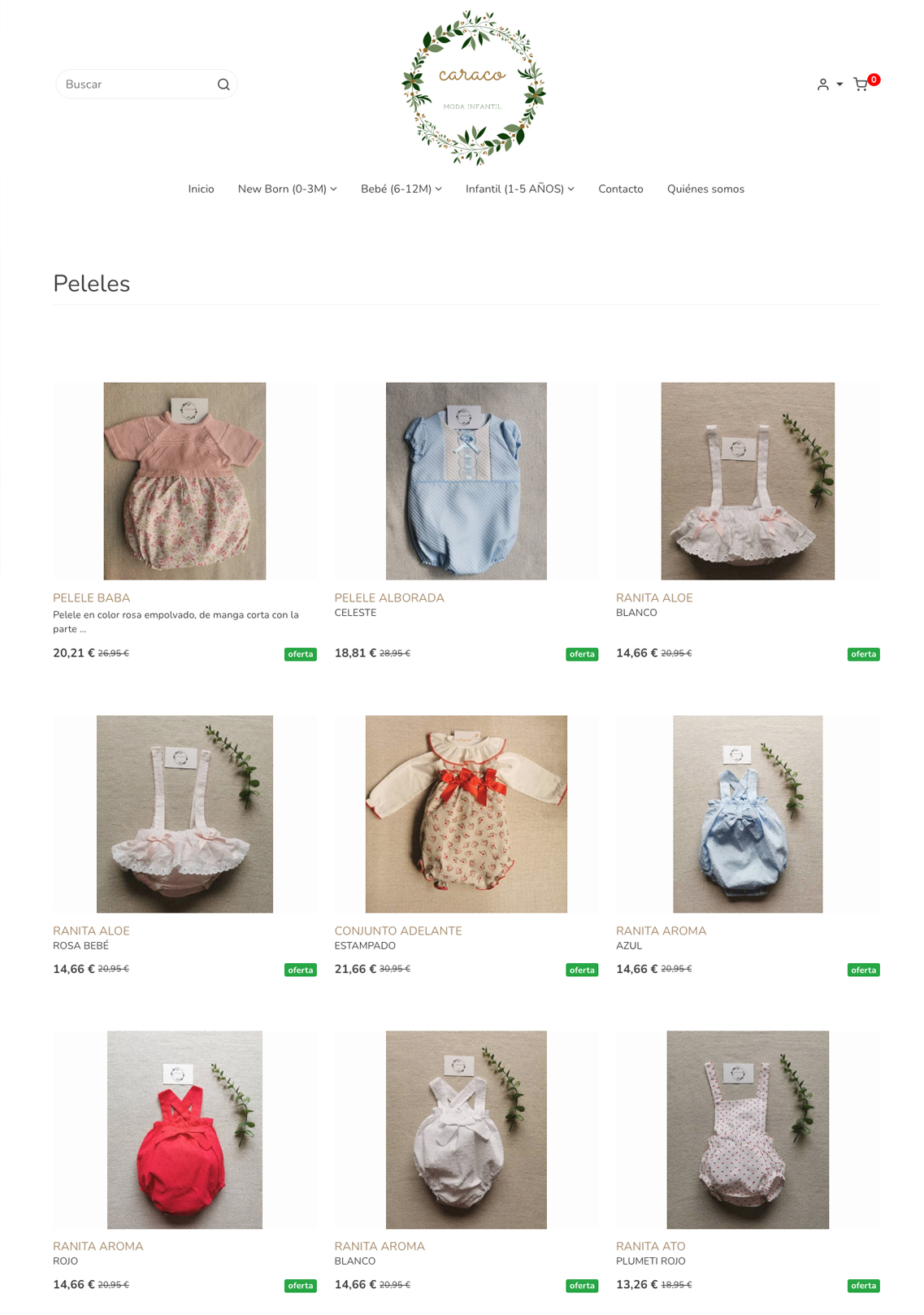Image resolution: width=924 pixels, height=1315 pixels.
Task: Expand the Infantil (1-5 AÑOS) menu
Action: click(520, 189)
